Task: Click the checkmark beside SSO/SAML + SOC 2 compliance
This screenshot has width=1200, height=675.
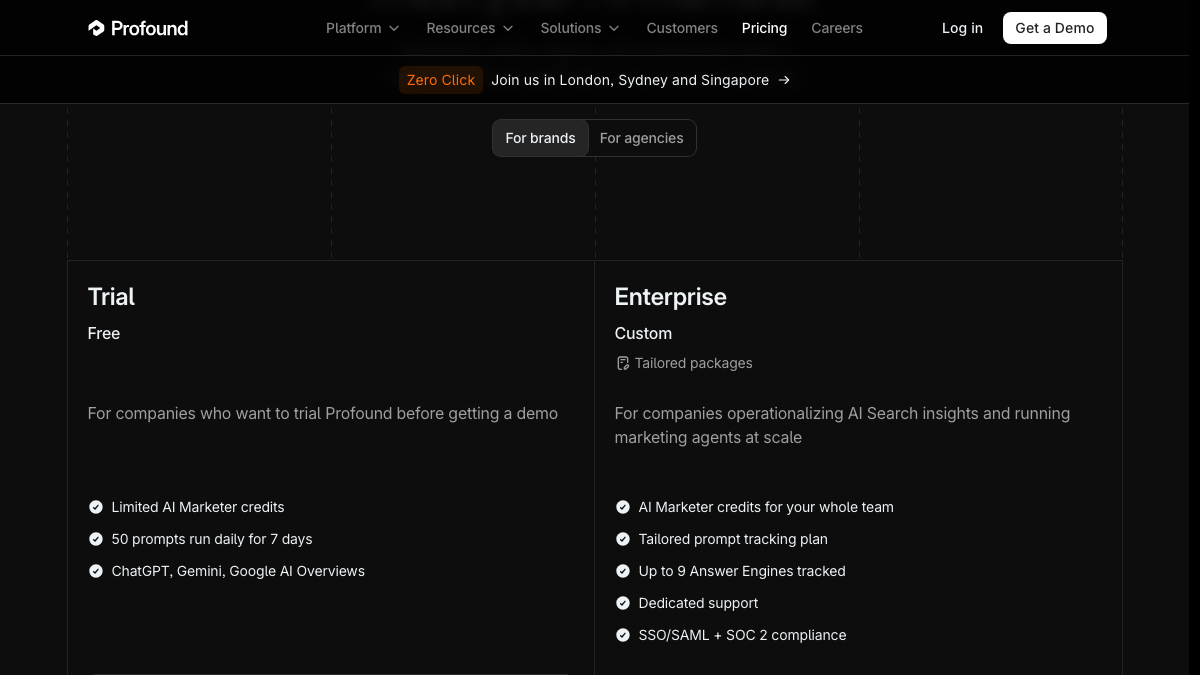Action: tap(622, 635)
